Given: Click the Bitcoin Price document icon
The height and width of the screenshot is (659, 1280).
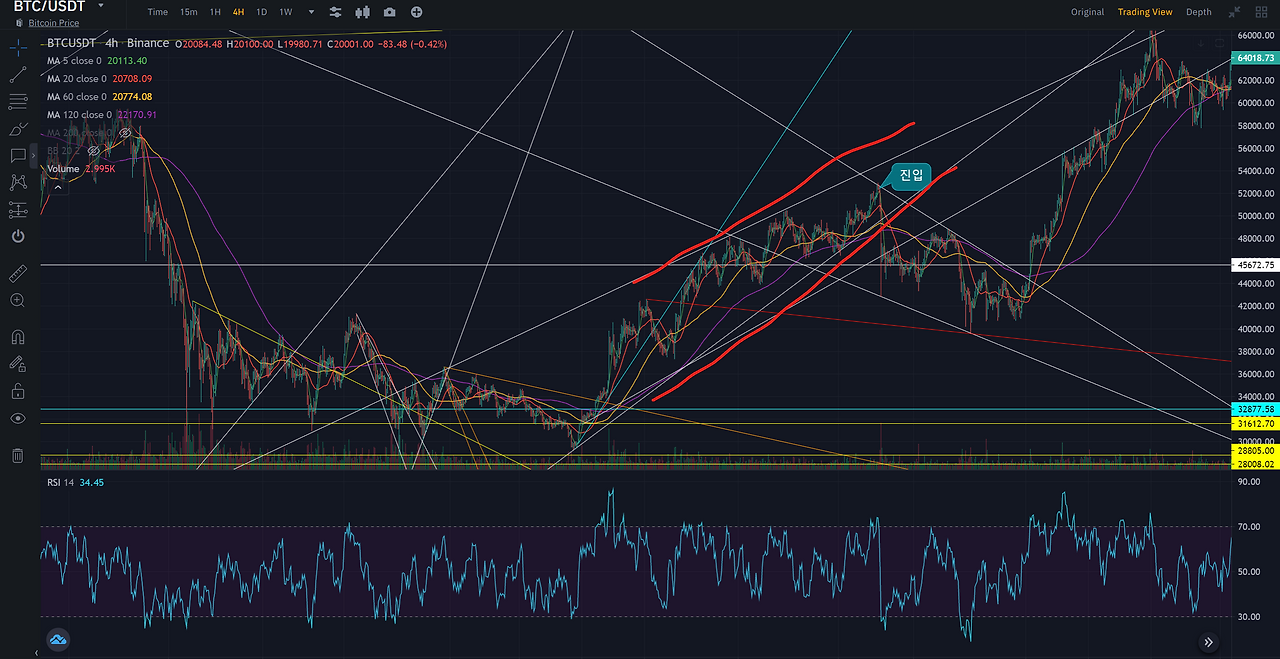Looking at the screenshot, I should (19, 23).
